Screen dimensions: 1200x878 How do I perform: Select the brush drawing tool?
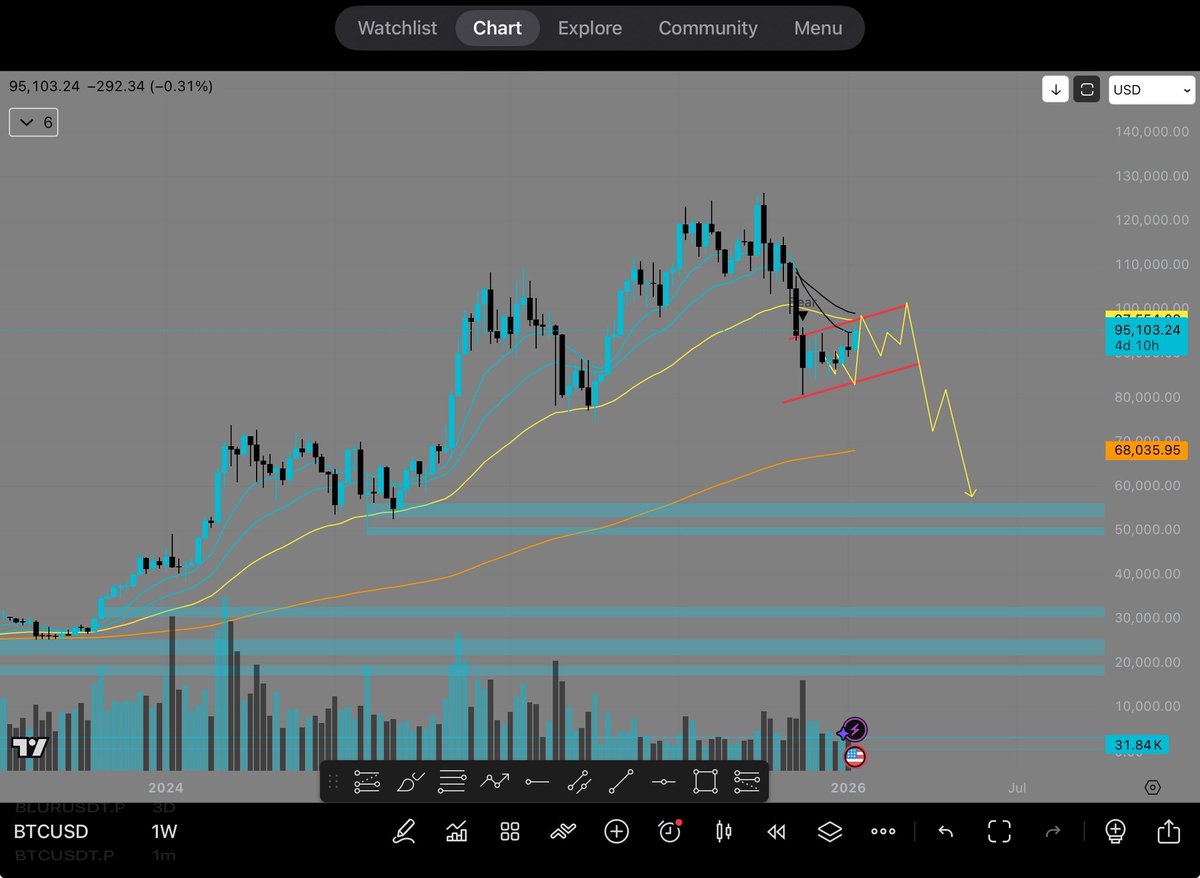(410, 781)
